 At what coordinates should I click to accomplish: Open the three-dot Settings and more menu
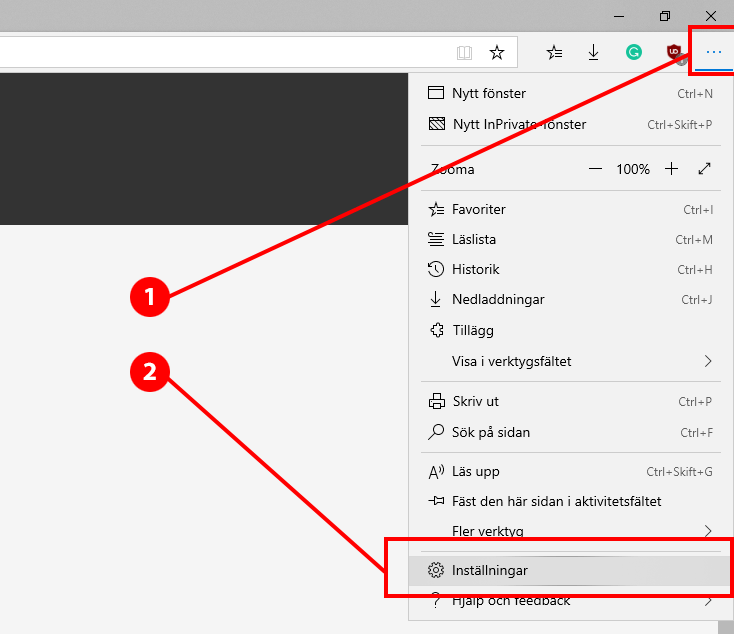[x=713, y=52]
